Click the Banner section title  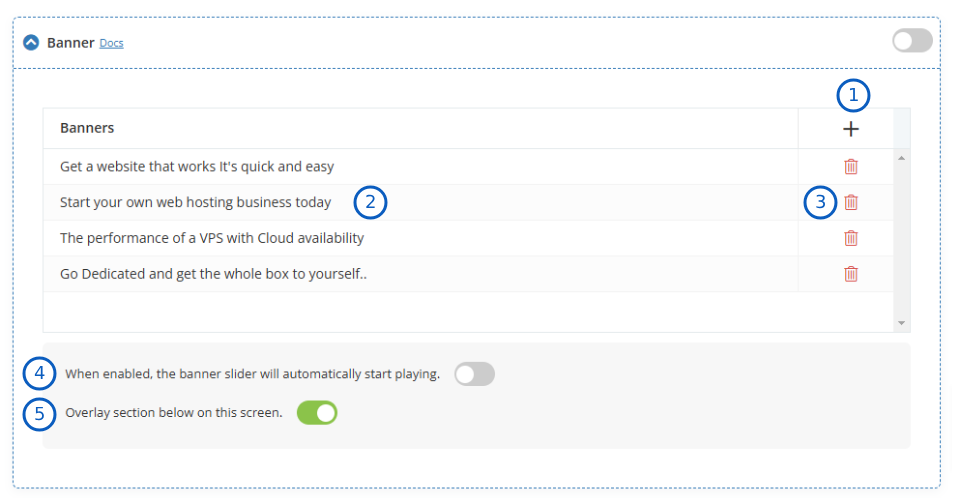point(70,43)
